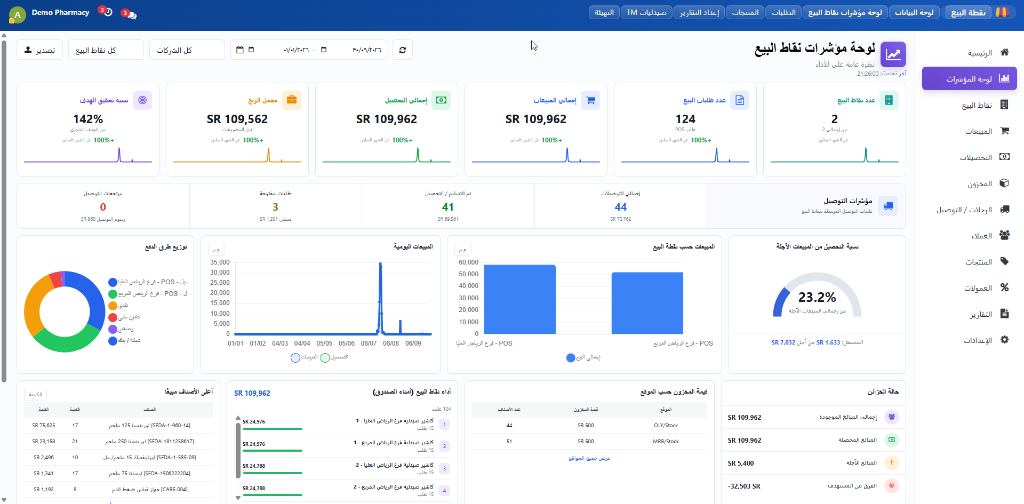Click the books logo icon in top bar
The width and height of the screenshot is (1024, 504).
(x=1002, y=12)
